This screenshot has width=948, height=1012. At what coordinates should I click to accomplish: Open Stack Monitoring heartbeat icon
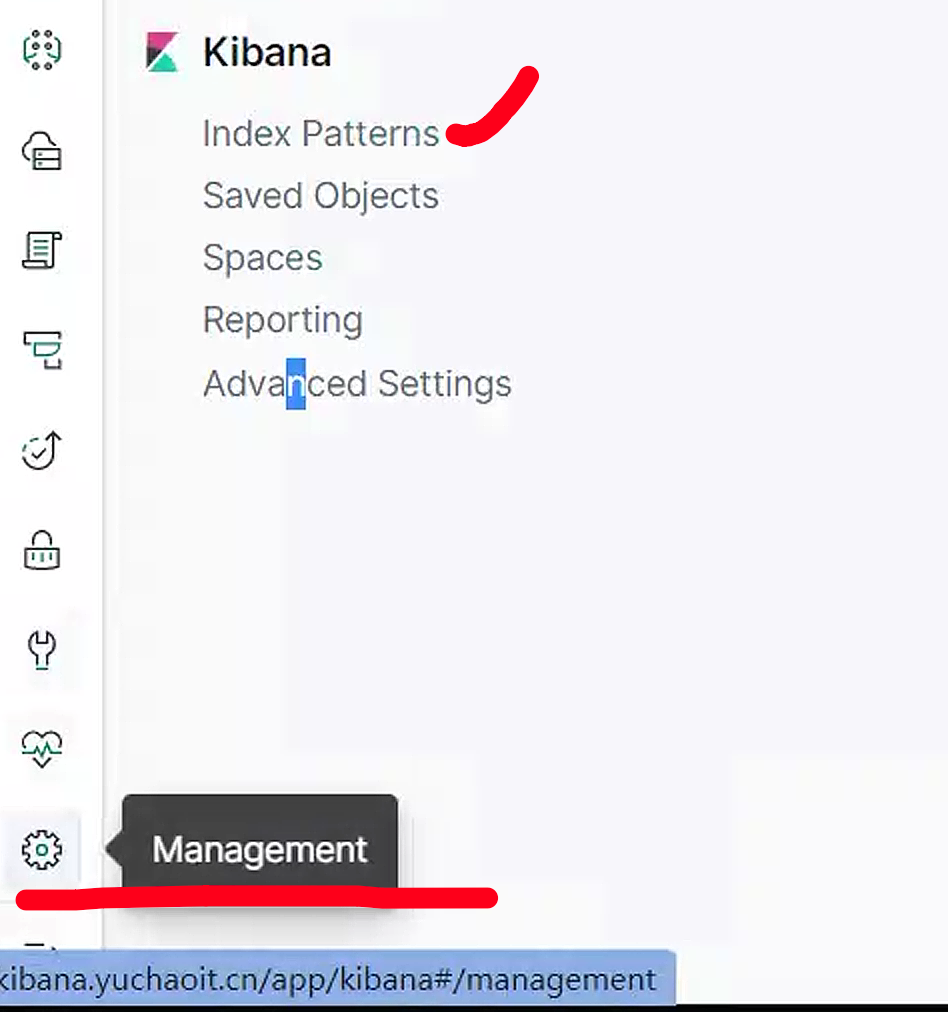coord(42,746)
